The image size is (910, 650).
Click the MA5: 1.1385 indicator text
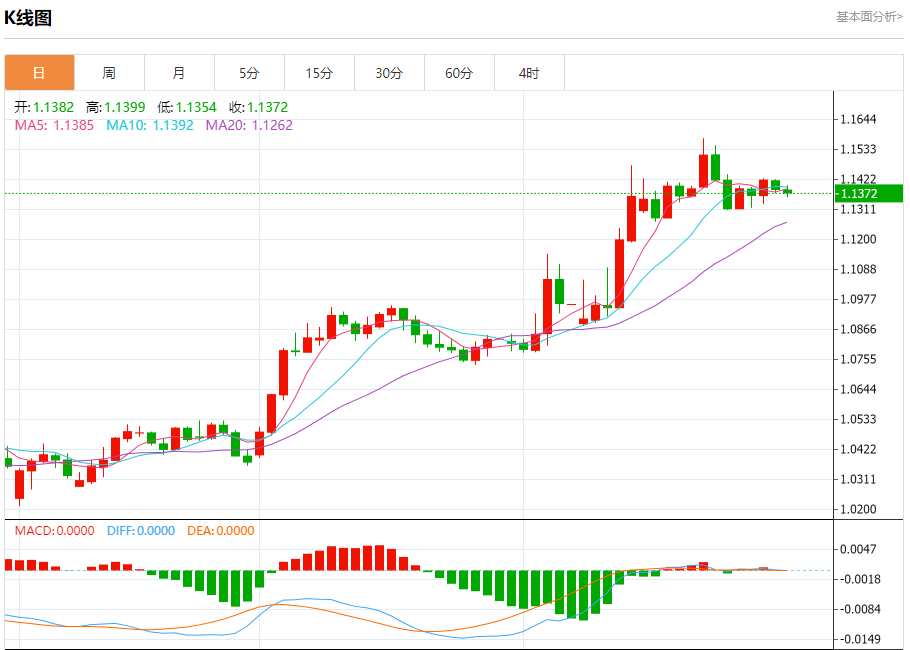click(54, 125)
